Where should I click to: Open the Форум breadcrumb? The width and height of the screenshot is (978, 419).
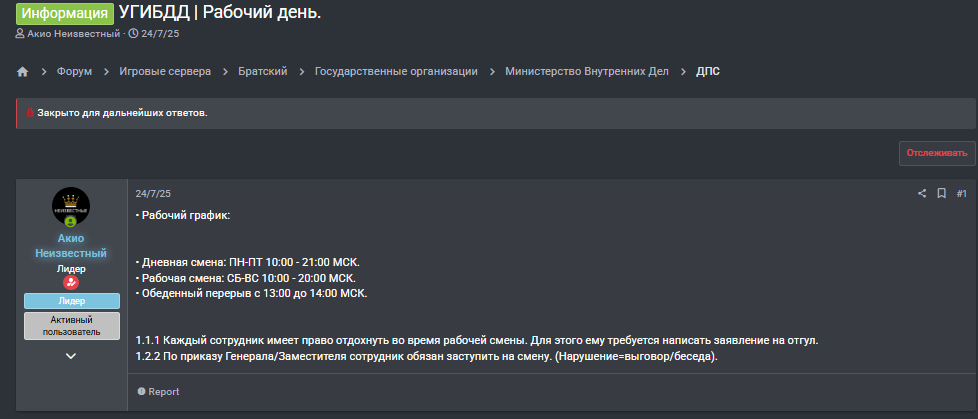74,72
